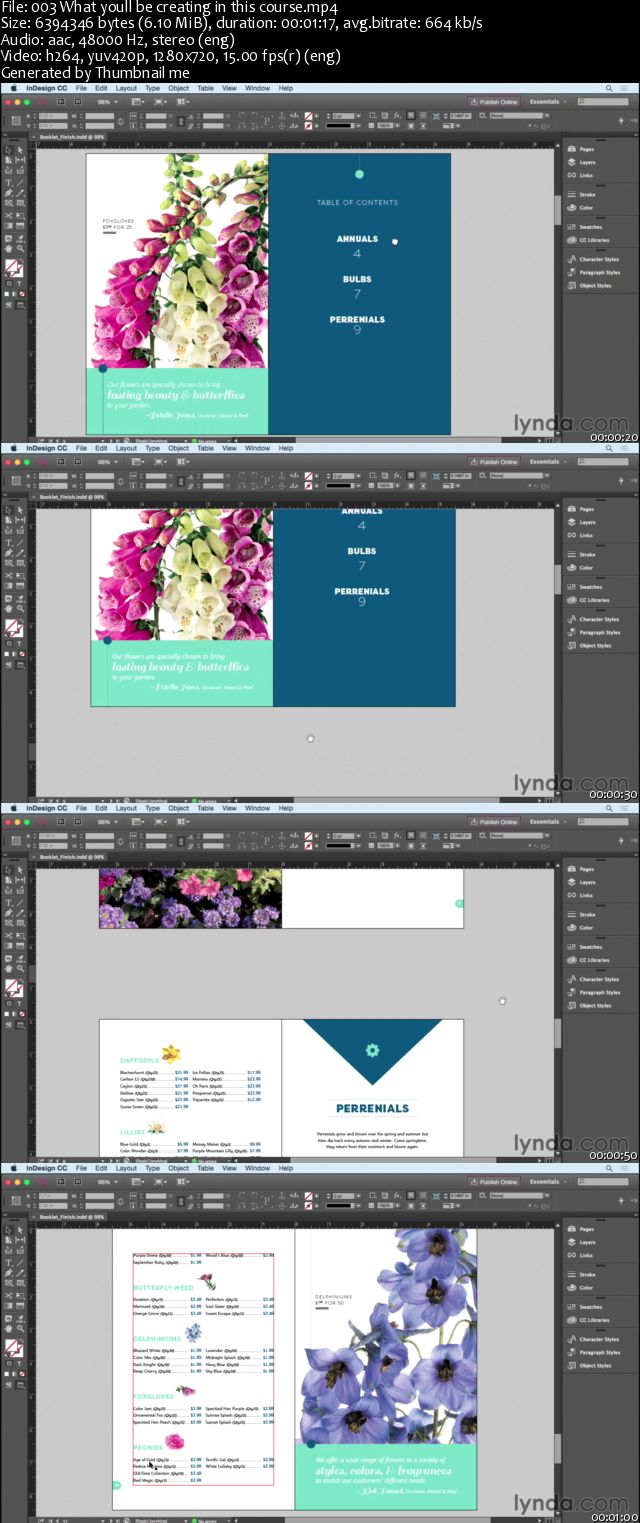
Task: Click the BUTTERFLY WEED heading in the 00:01:00 frame
Action: pyautogui.click(x=163, y=1288)
